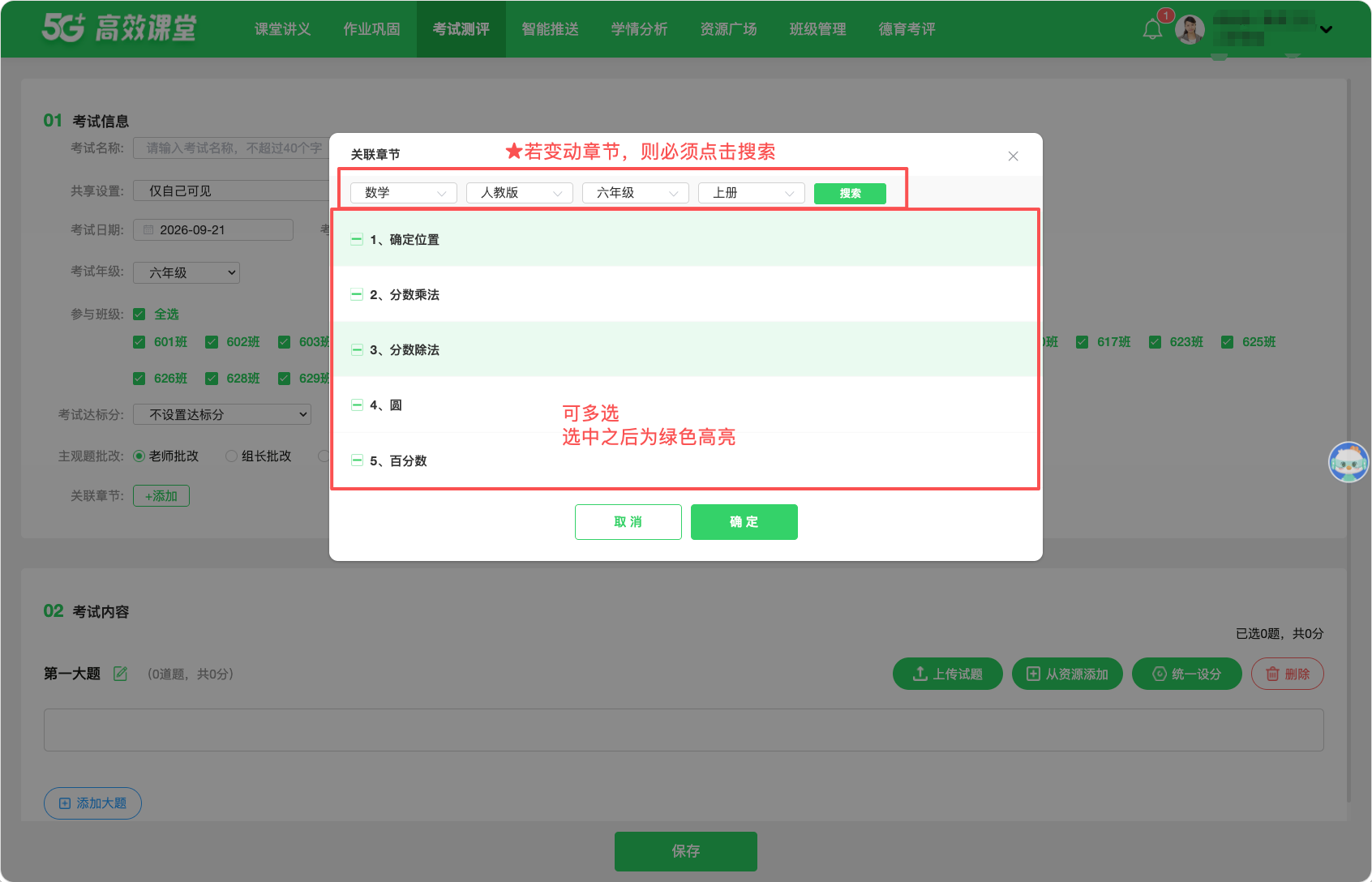1372x882 pixels.
Task: Uncheck the 617班 checkbox
Action: [1082, 342]
